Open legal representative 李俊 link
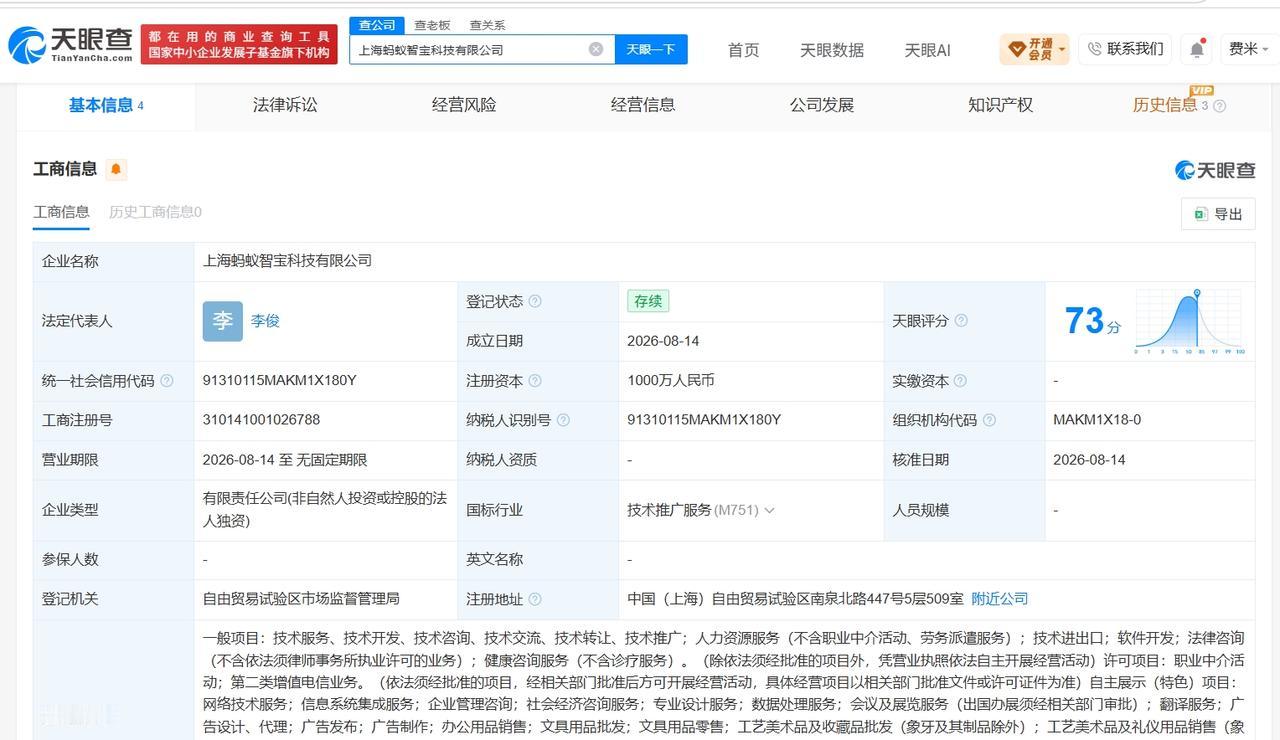 (x=265, y=321)
